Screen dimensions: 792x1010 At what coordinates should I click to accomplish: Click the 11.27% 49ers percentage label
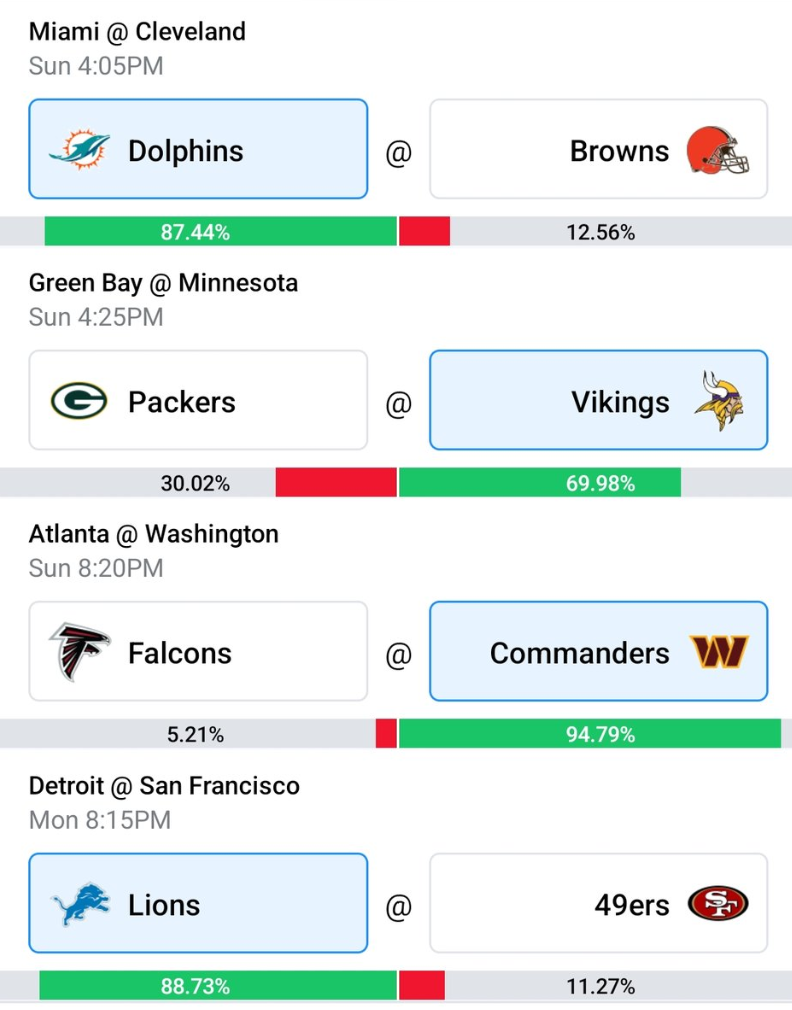601,986
